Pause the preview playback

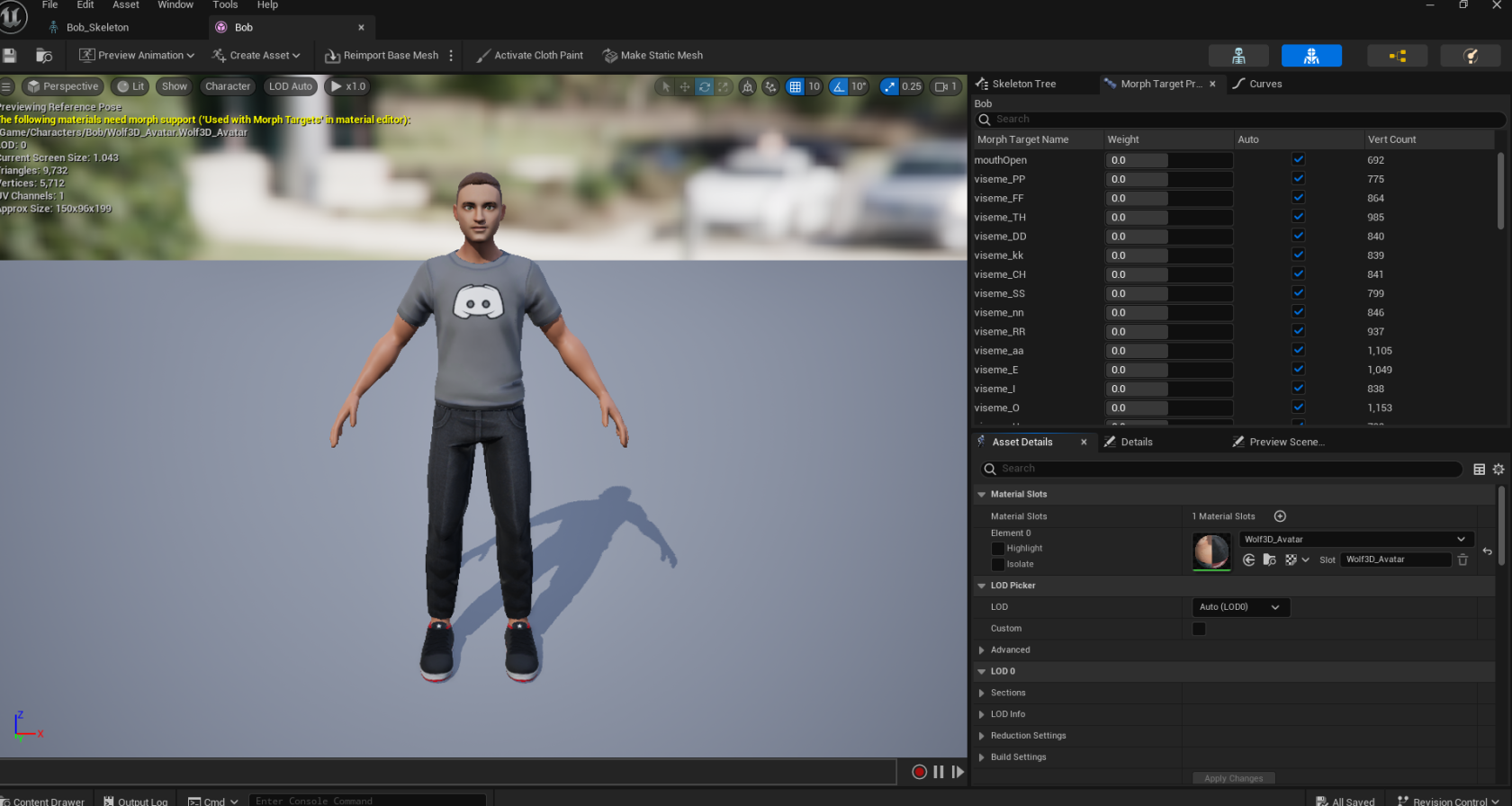[x=939, y=772]
